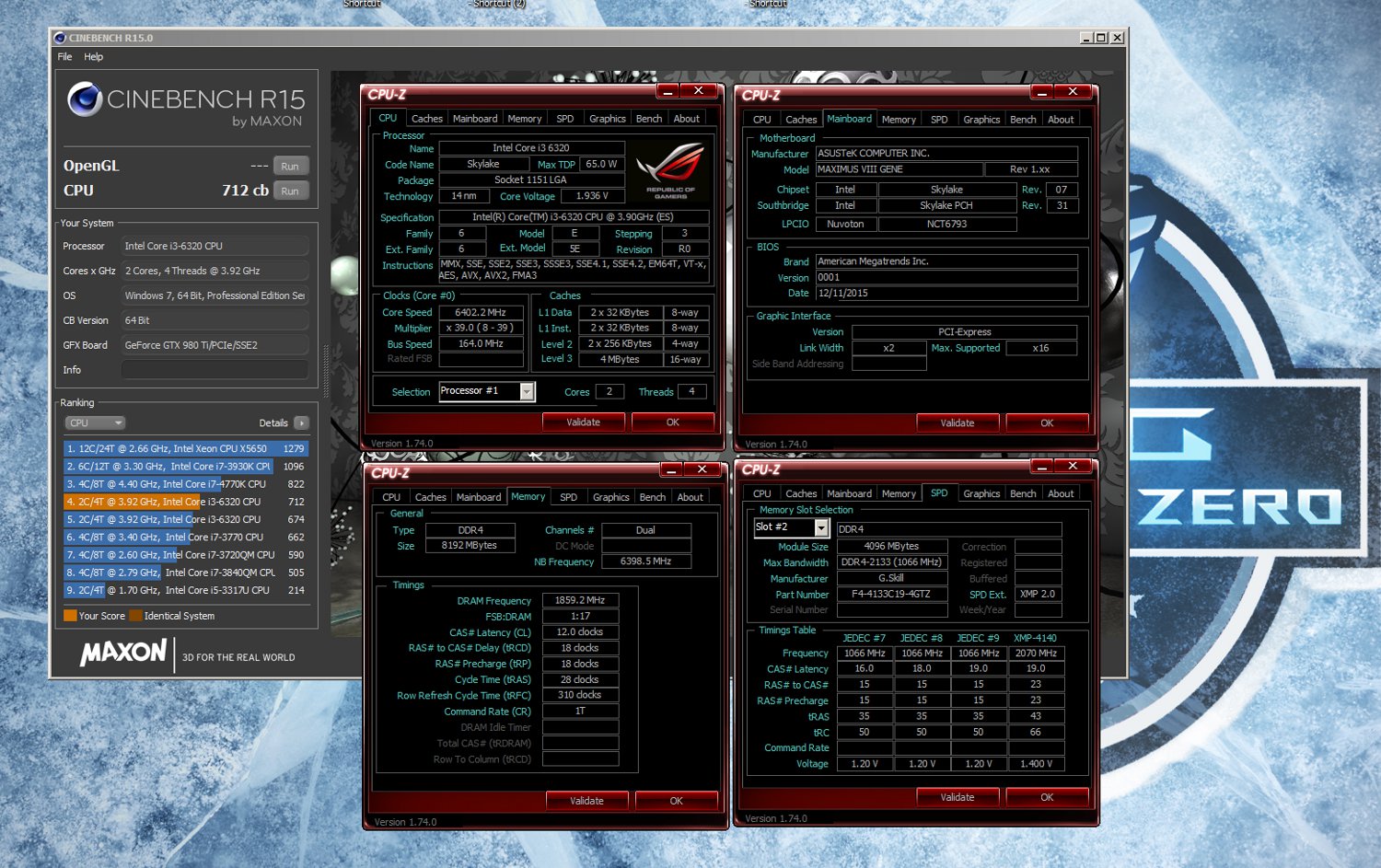Switch to Mainboard tab in top-left CPU-Z
1381x868 pixels.
[475, 119]
